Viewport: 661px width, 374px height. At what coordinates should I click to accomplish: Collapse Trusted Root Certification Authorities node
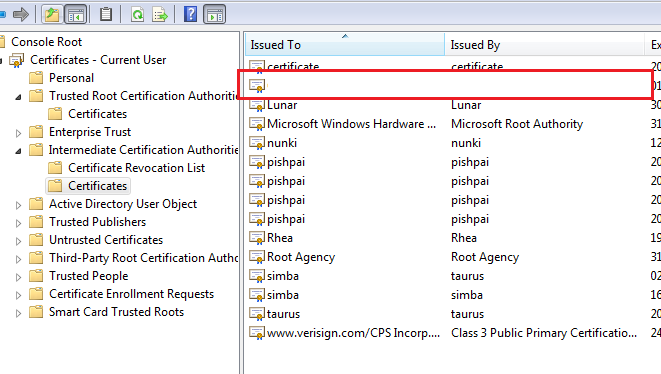18,97
